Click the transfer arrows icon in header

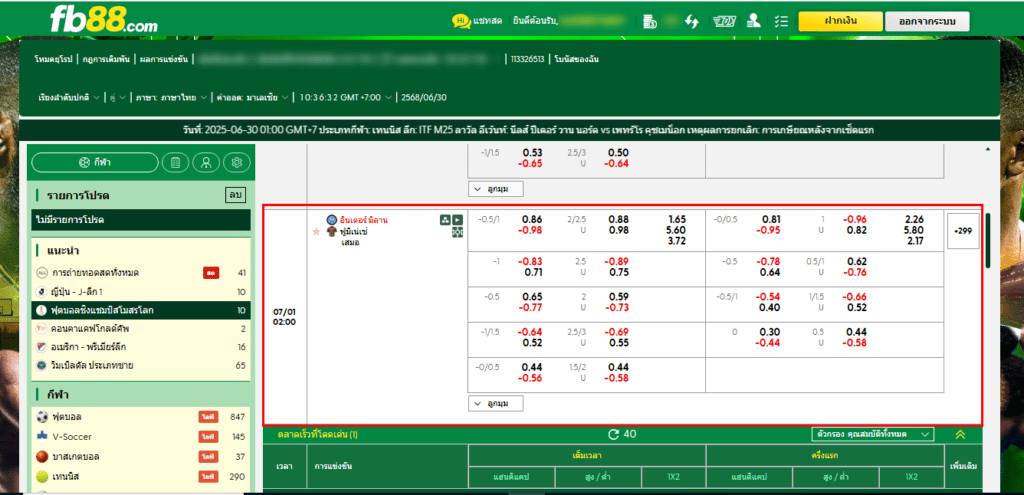692,22
